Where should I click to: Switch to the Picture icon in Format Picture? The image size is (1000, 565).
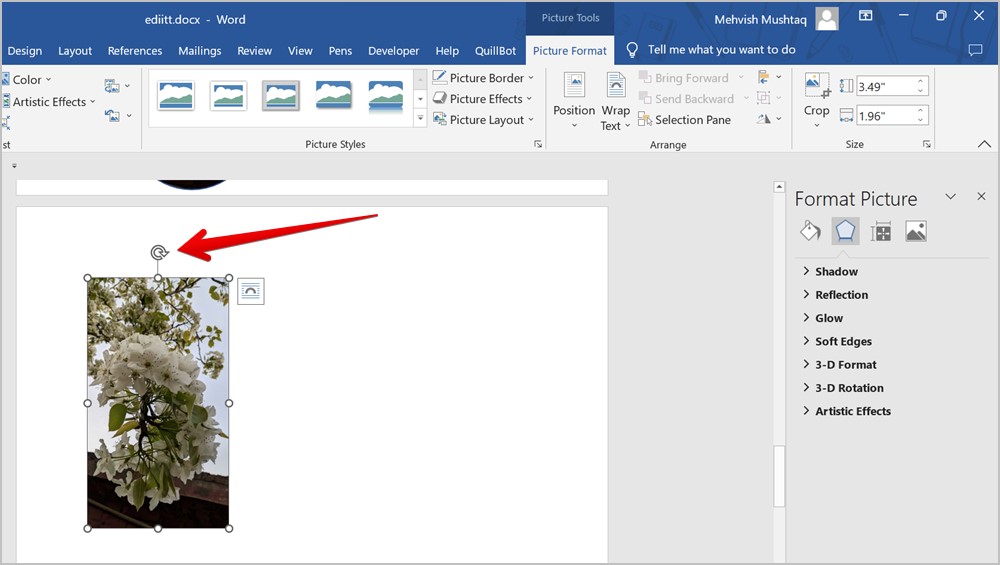pyautogui.click(x=915, y=232)
